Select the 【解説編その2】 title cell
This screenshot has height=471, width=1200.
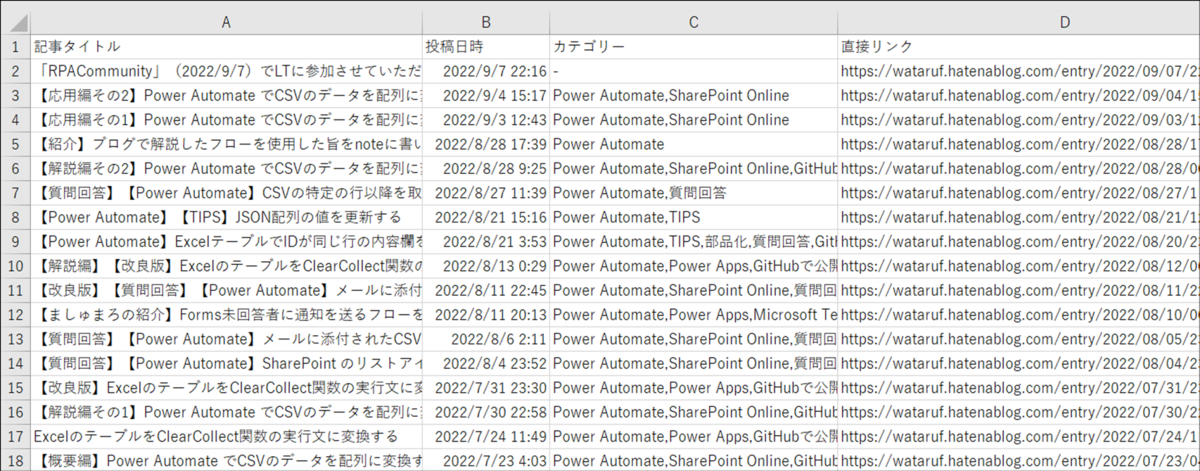226,168
